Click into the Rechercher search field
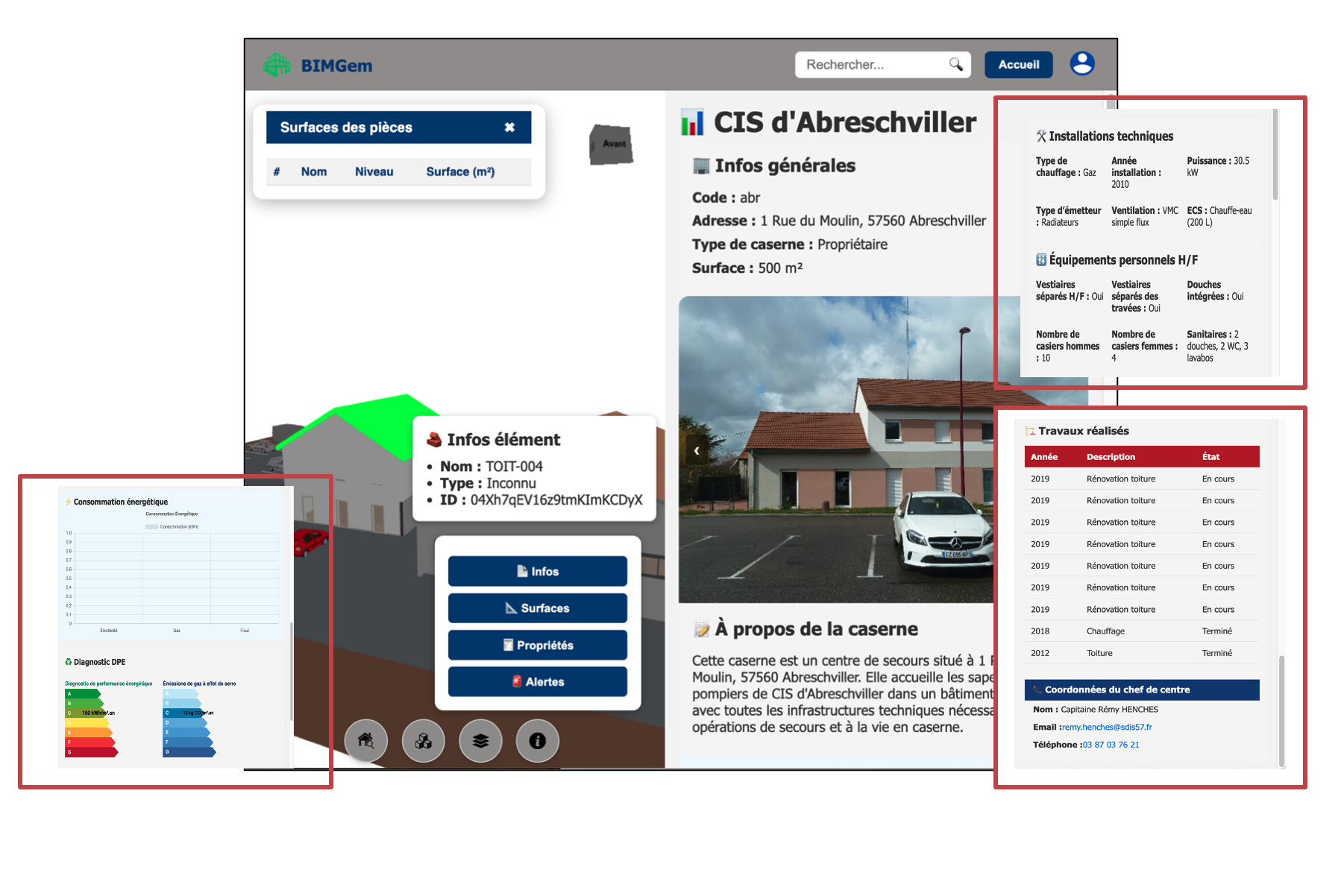This screenshot has width=1344, height=896. coord(873,65)
